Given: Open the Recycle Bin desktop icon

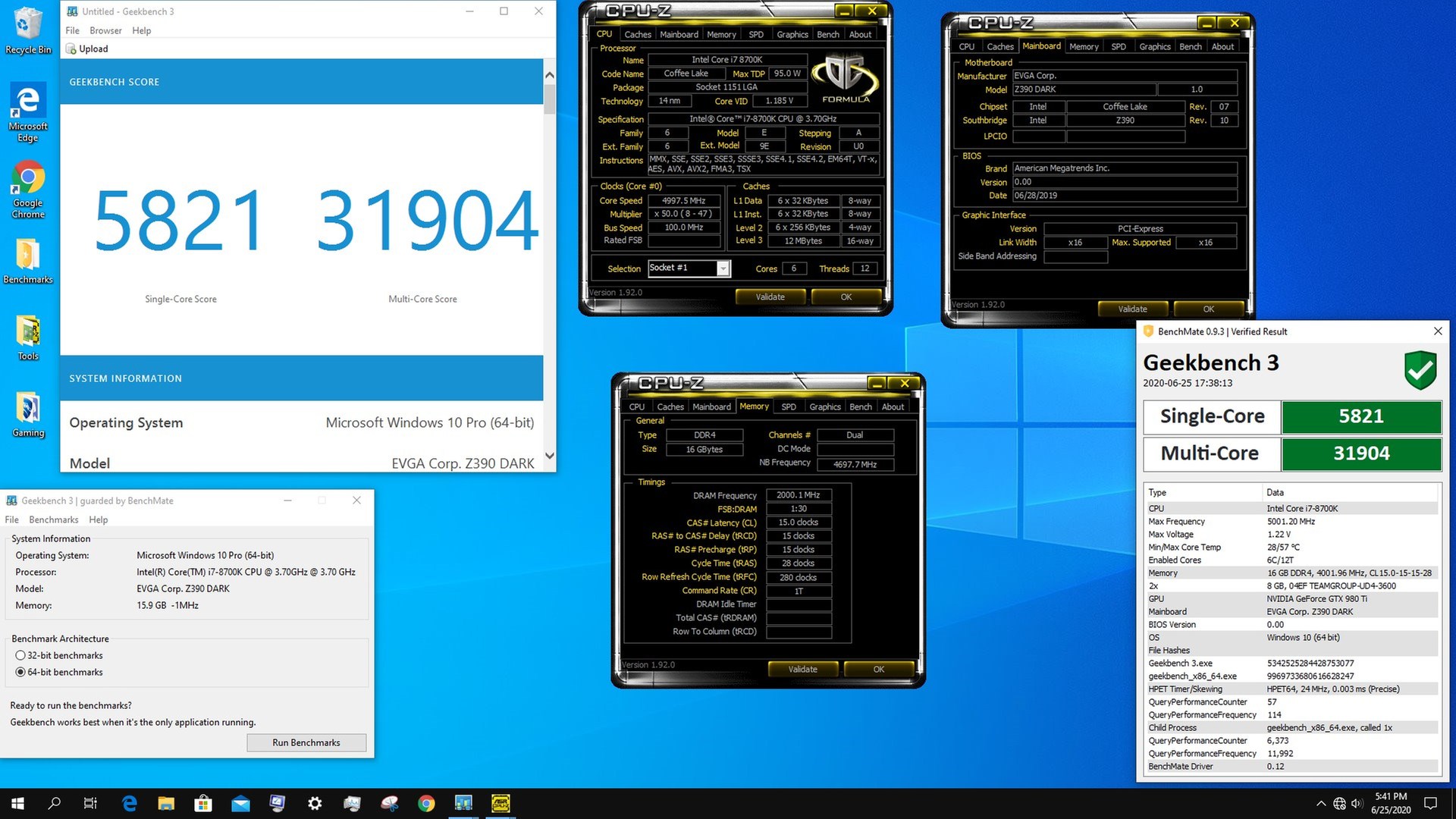Looking at the screenshot, I should tap(28, 30).
